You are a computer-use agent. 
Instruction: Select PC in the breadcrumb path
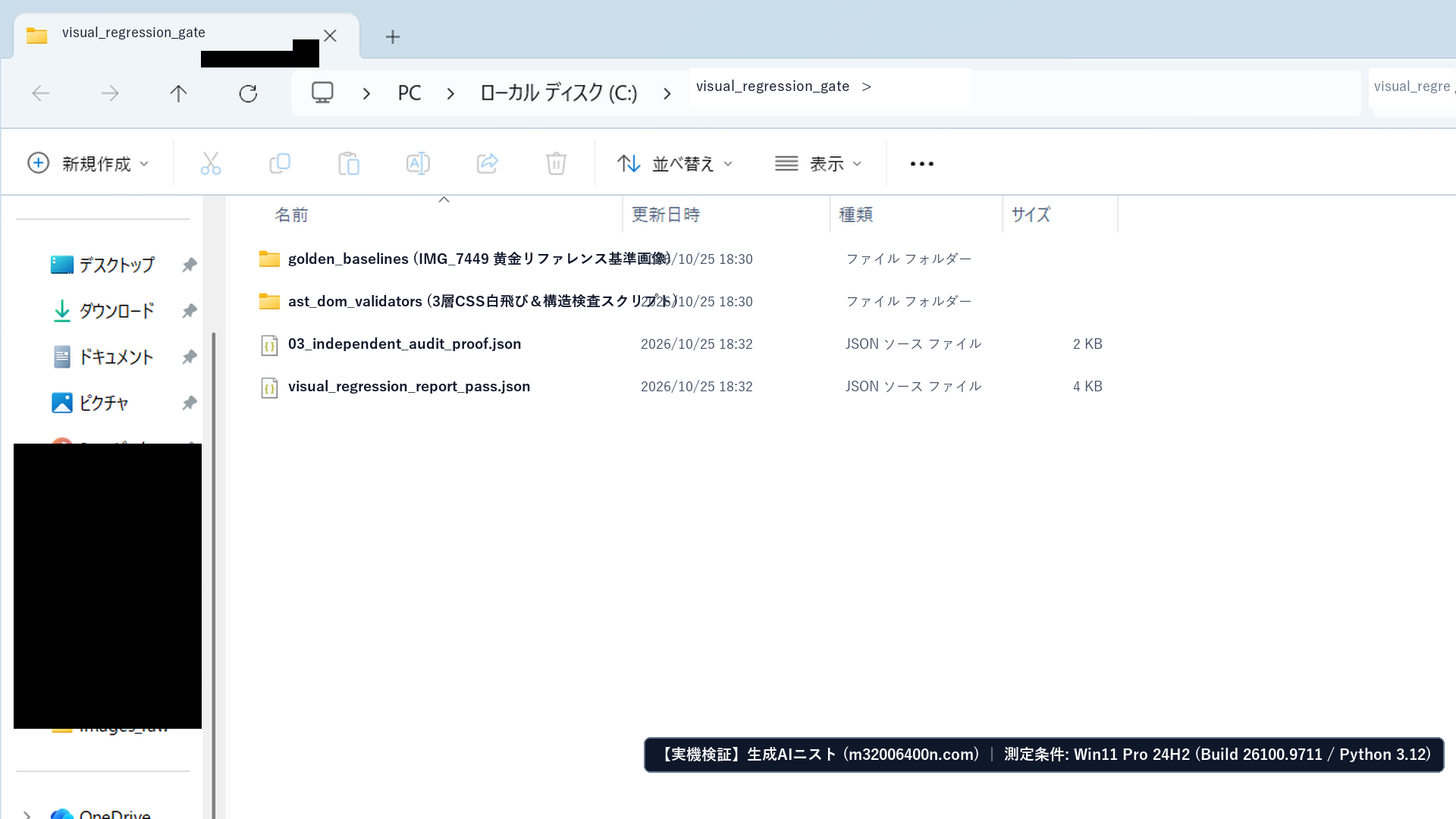click(x=409, y=93)
